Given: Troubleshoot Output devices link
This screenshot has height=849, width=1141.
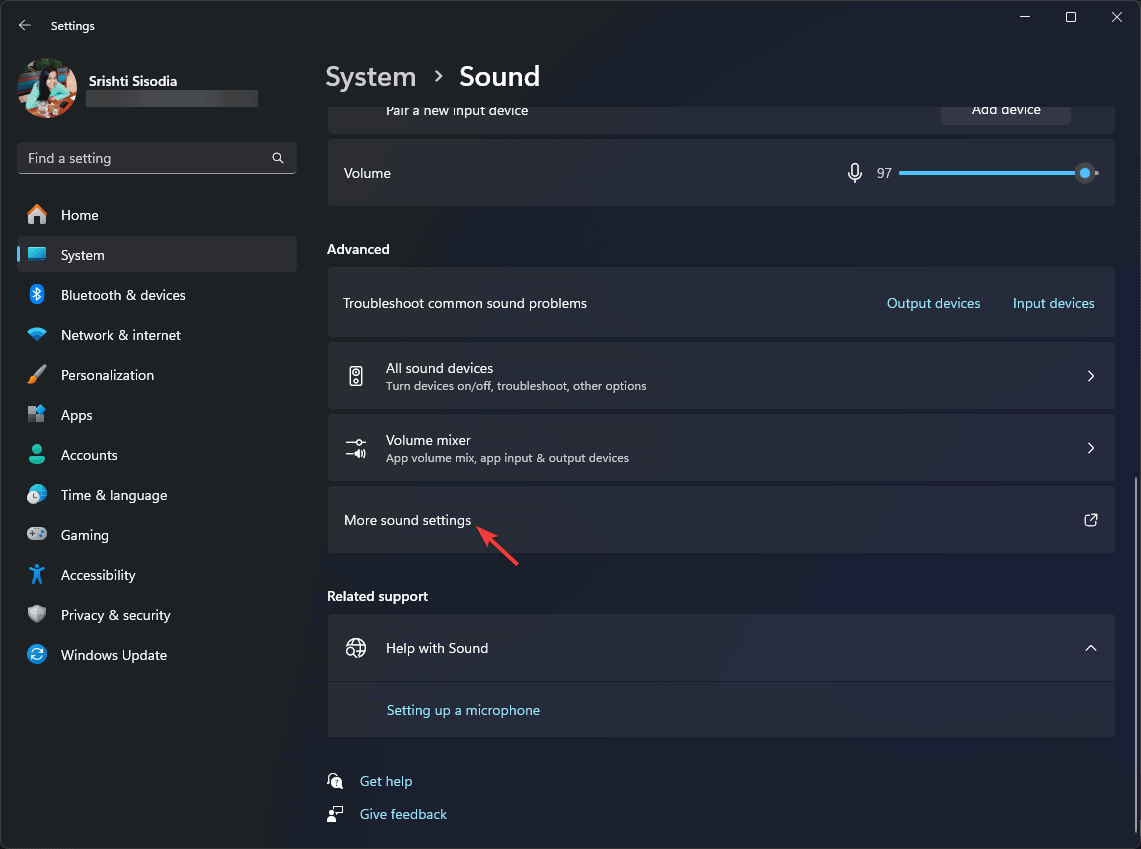Looking at the screenshot, I should pos(933,303).
